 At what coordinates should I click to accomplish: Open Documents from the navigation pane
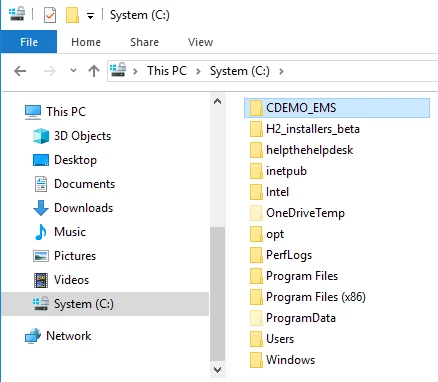(x=84, y=184)
